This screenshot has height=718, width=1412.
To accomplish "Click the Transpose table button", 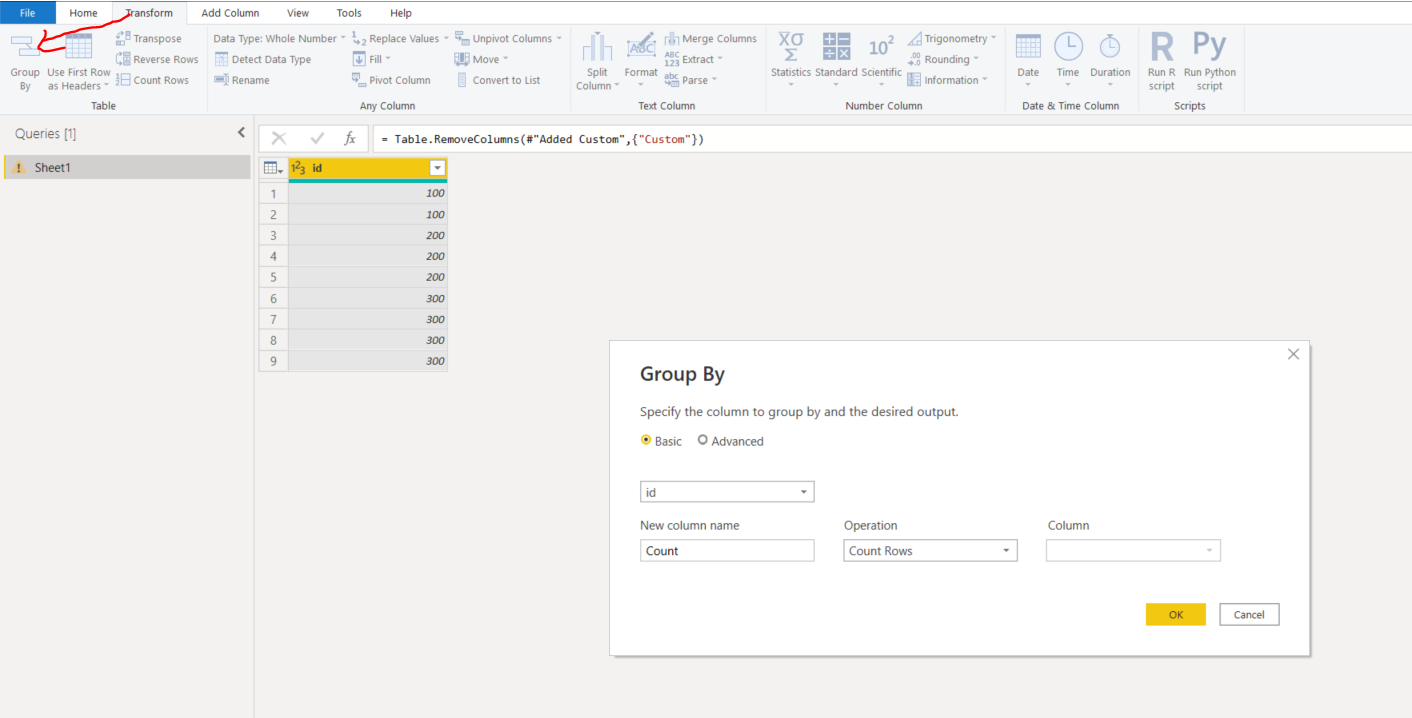I will coord(149,38).
